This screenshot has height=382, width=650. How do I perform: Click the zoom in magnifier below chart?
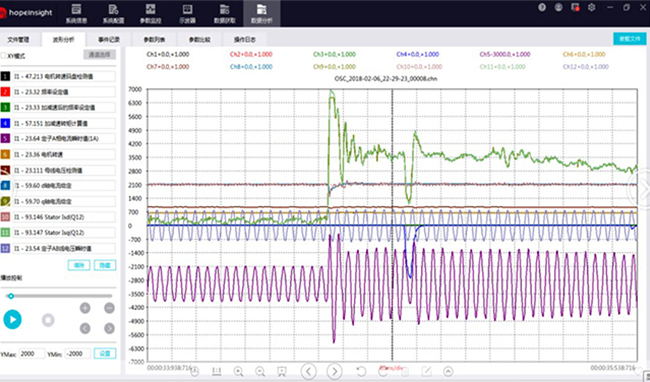(238, 371)
